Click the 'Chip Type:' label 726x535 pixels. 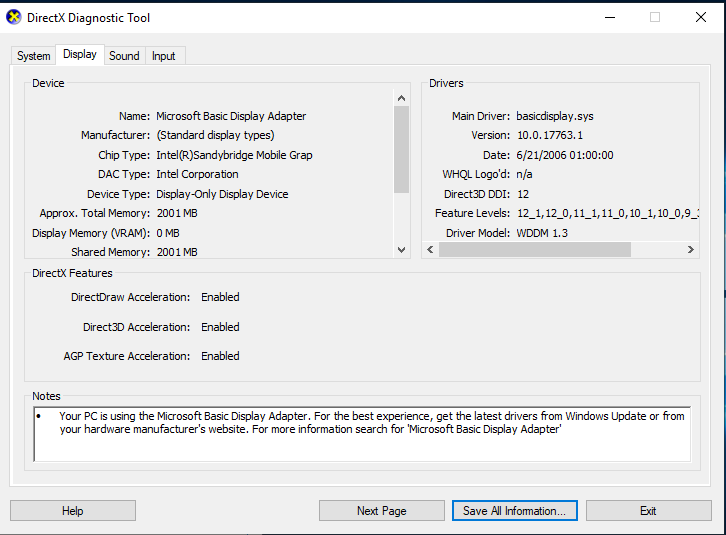point(124,155)
